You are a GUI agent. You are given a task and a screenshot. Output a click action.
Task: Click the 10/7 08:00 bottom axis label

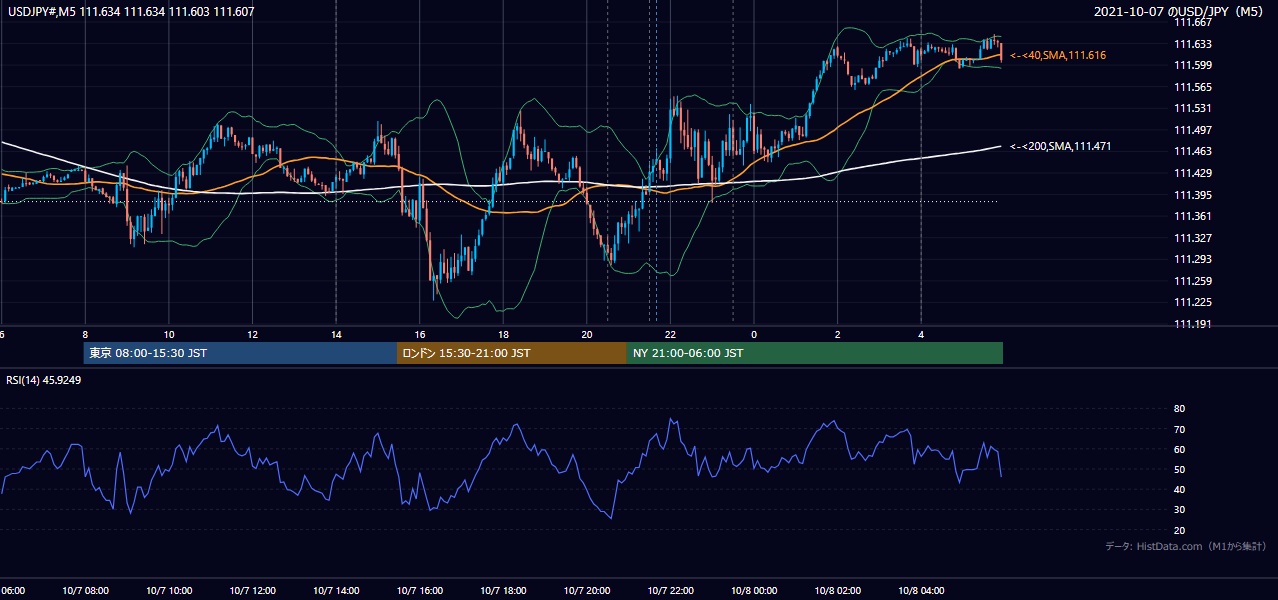(x=85, y=591)
